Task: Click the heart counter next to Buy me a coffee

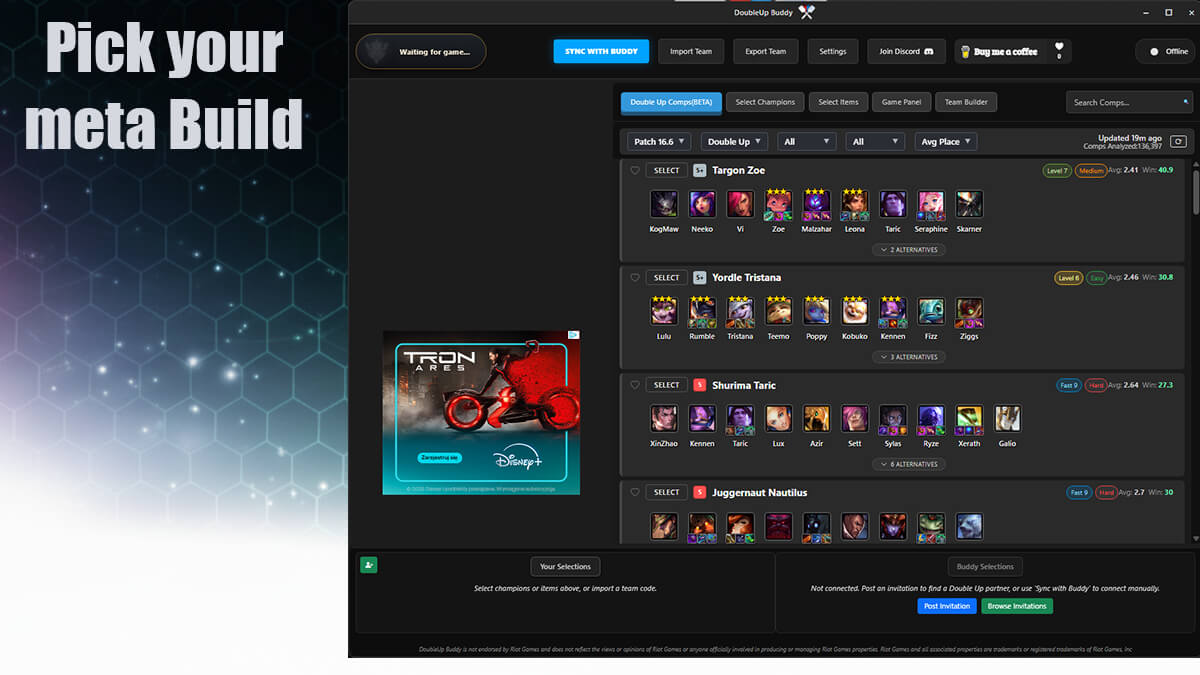Action: coord(1059,50)
